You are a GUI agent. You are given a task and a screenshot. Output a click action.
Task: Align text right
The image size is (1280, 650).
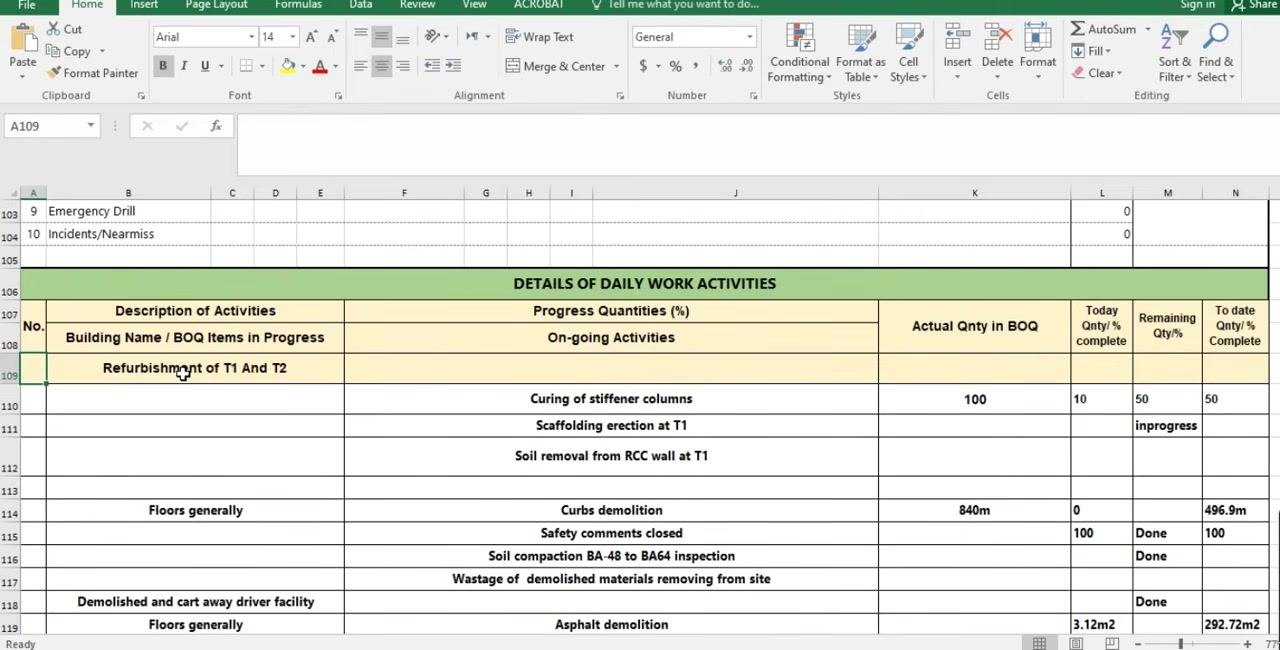(x=402, y=66)
